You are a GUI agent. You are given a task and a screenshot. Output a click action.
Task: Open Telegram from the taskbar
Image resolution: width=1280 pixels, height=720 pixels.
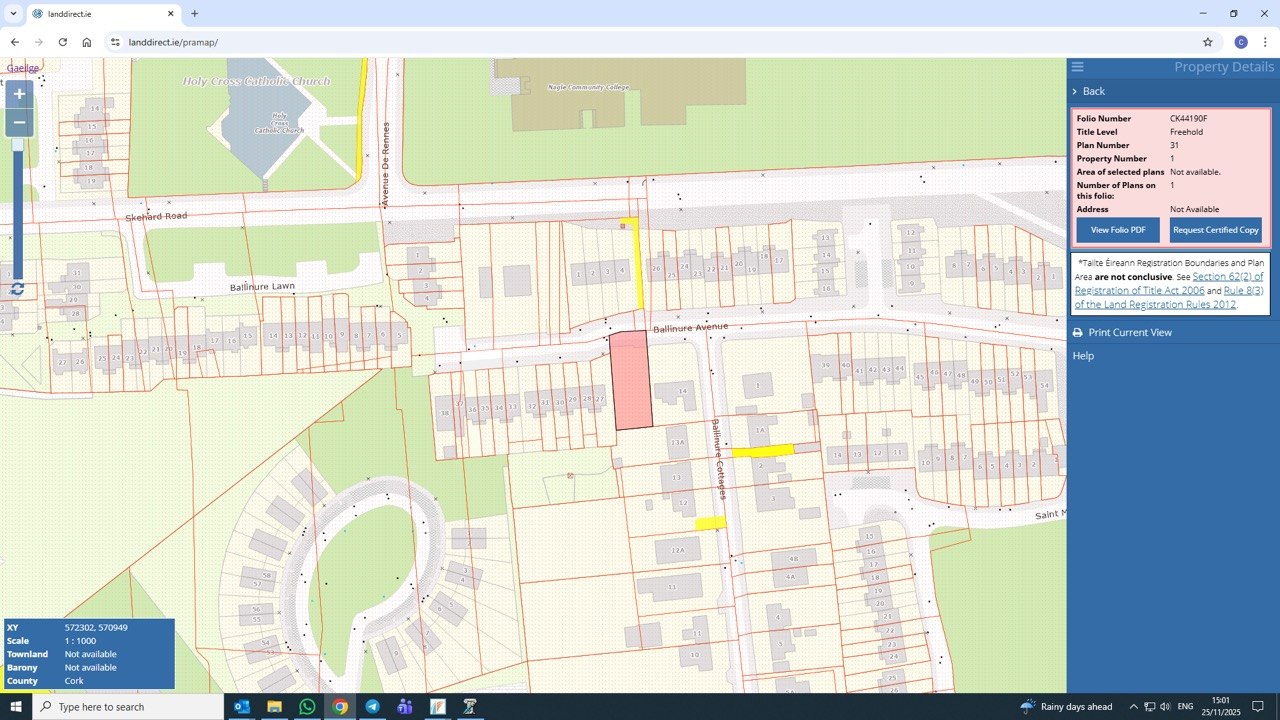372,707
